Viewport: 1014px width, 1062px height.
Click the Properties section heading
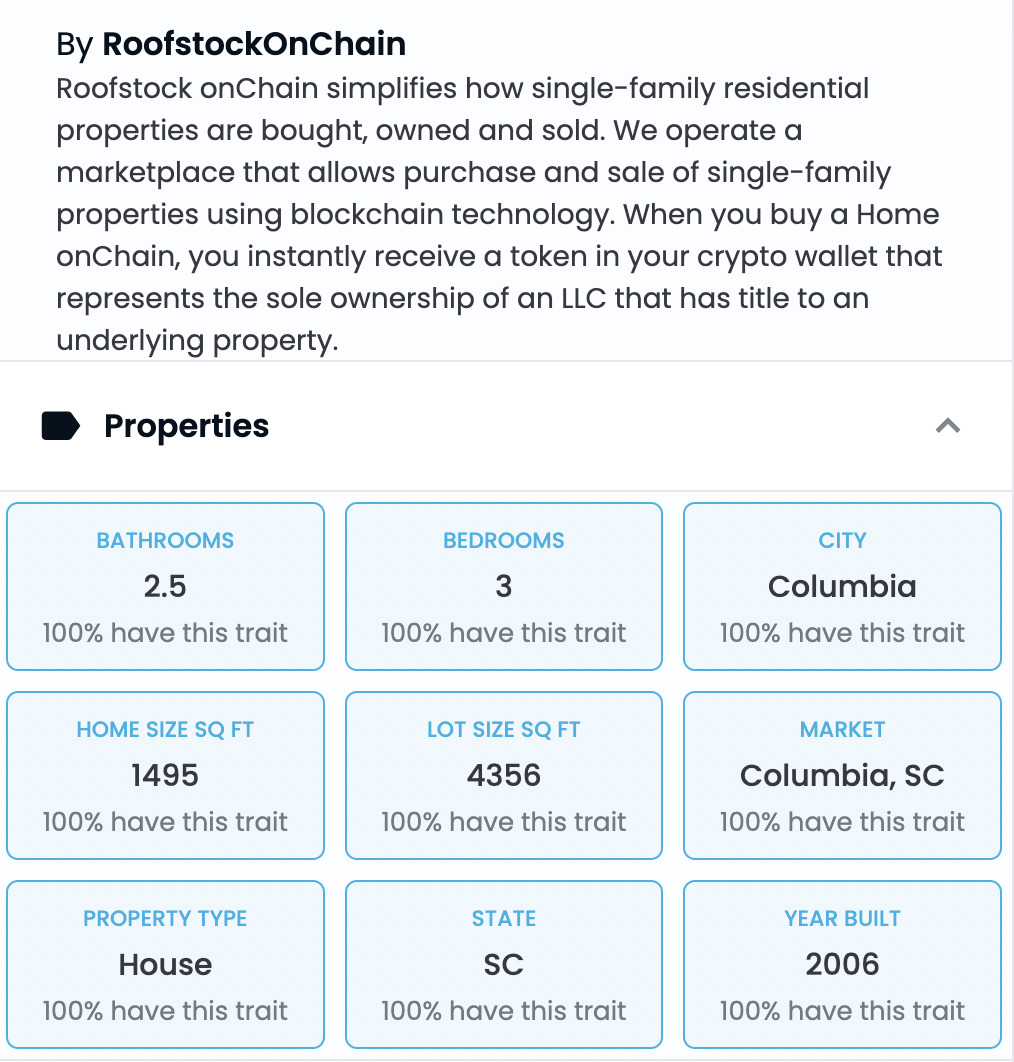tap(186, 426)
